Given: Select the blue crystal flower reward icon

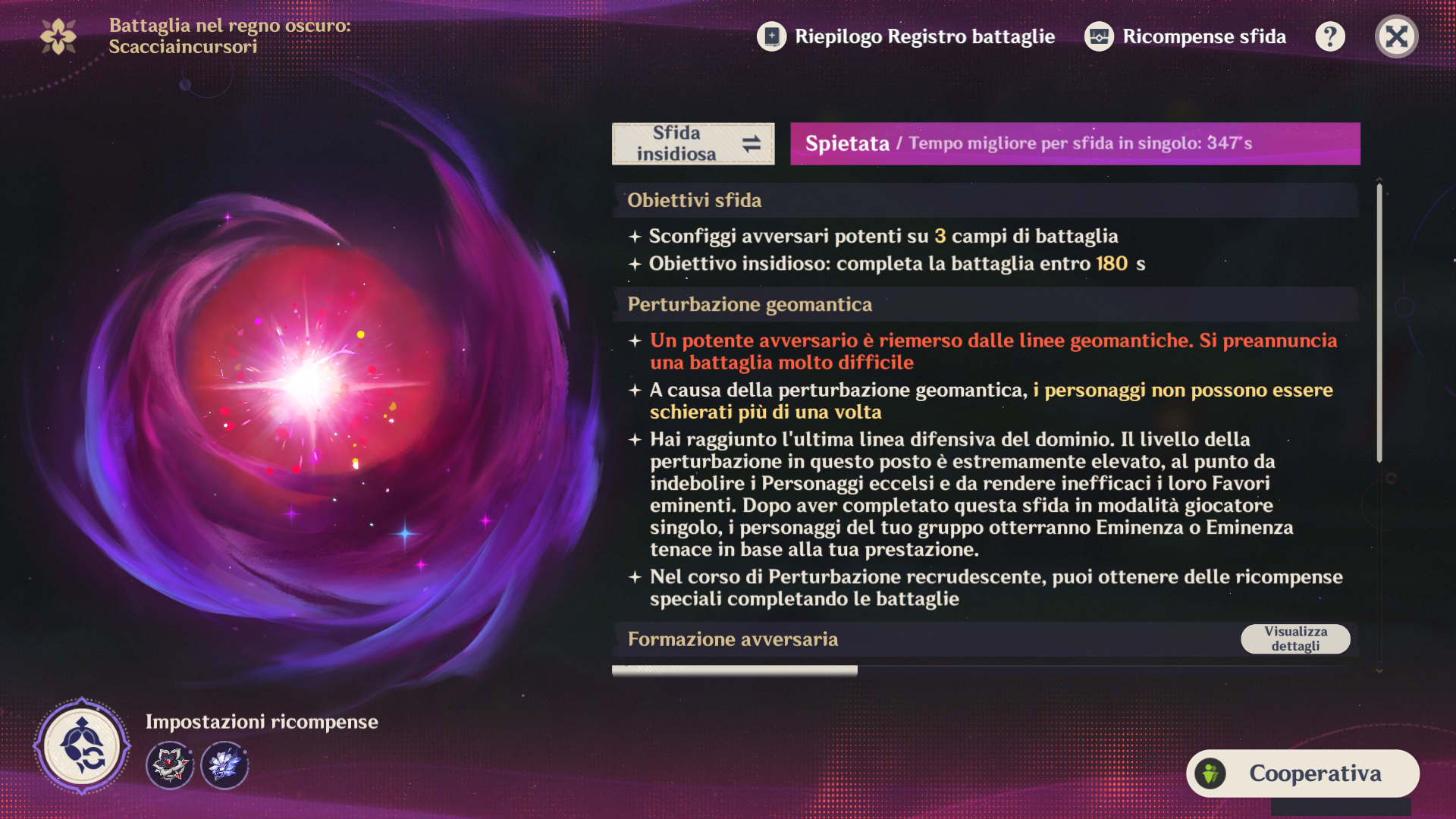Looking at the screenshot, I should click(224, 765).
